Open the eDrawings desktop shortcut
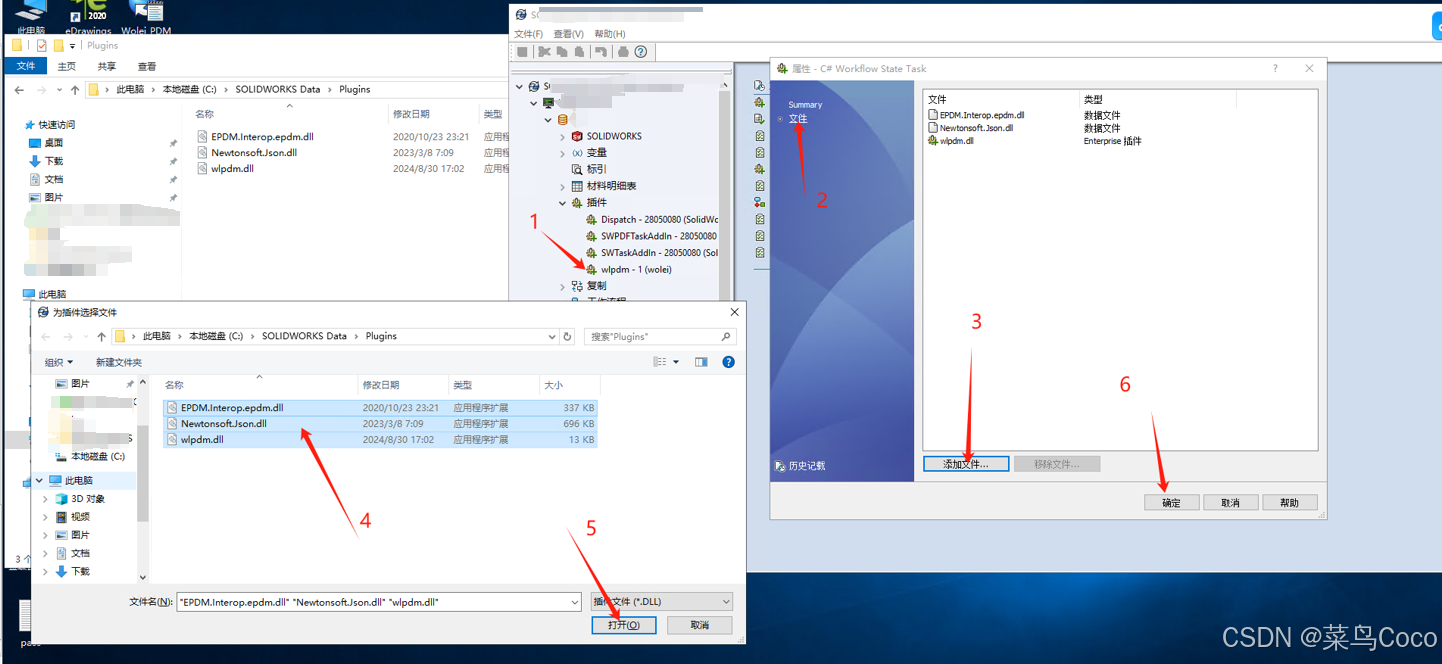The width and height of the screenshot is (1442, 664). click(88, 18)
